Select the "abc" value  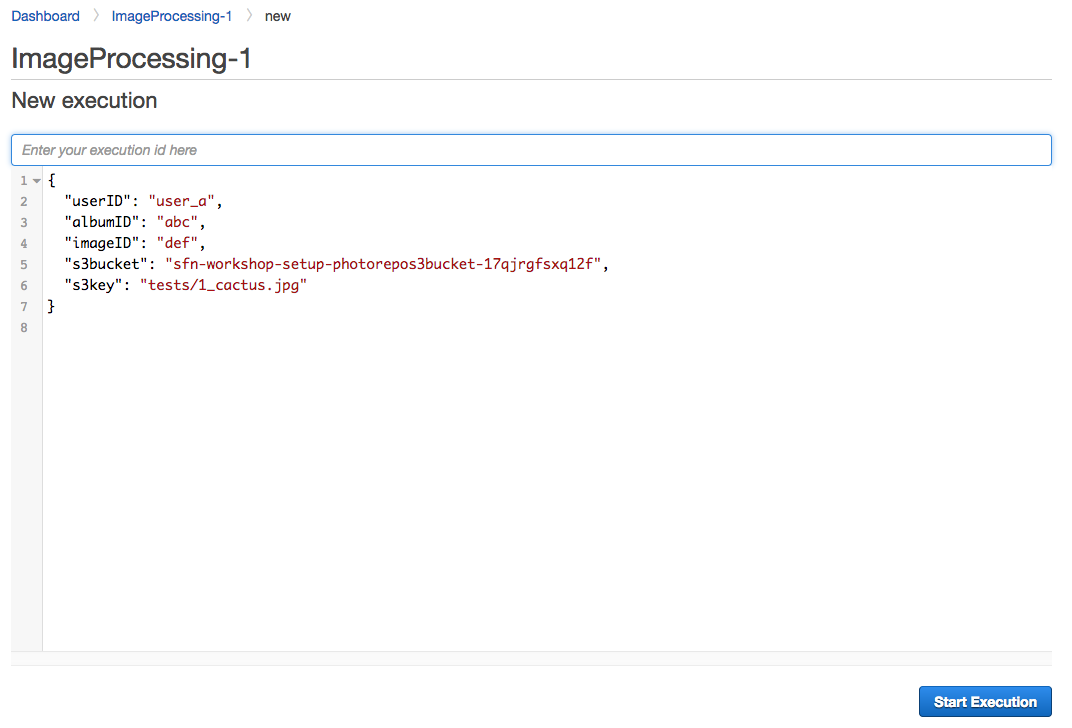coord(177,222)
